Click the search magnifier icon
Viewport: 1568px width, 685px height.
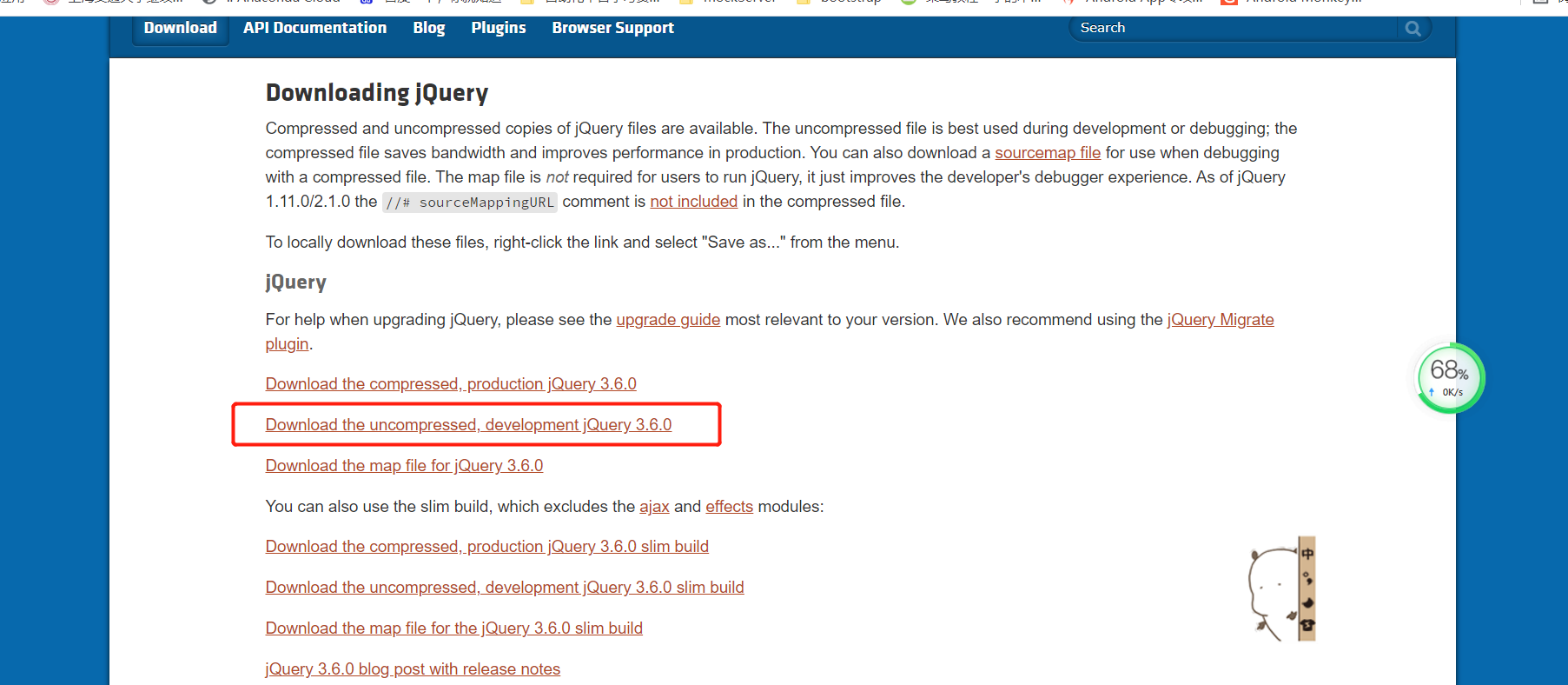tap(1413, 29)
